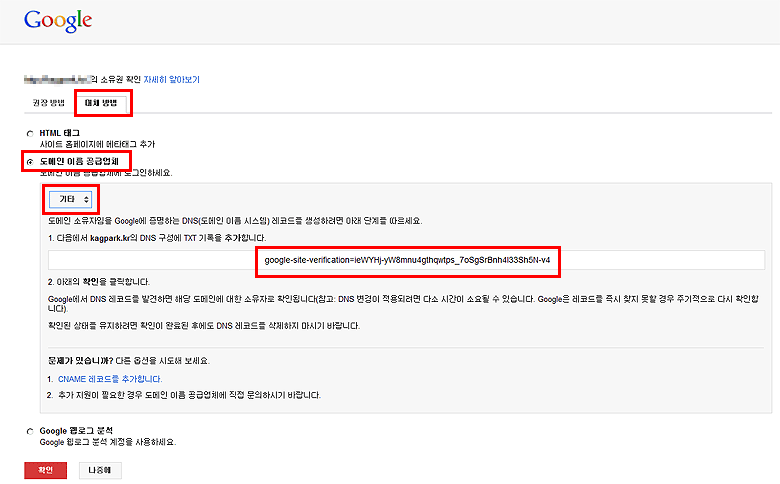780x484 pixels.
Task: Switch to the 대체 방법 tab
Action: (101, 103)
